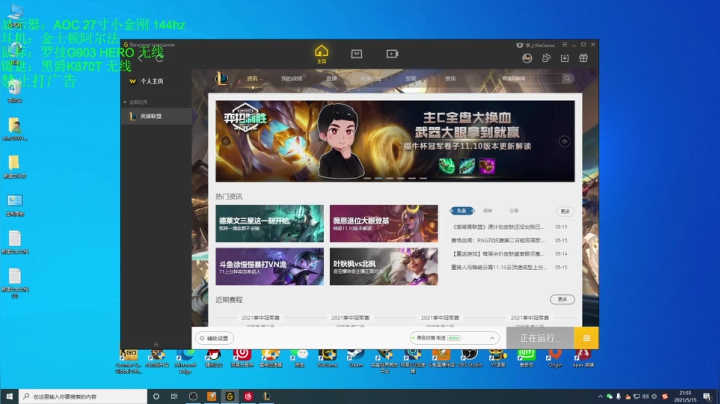Open Task View in the taskbar
Screen dimensions: 720x404
174,396
